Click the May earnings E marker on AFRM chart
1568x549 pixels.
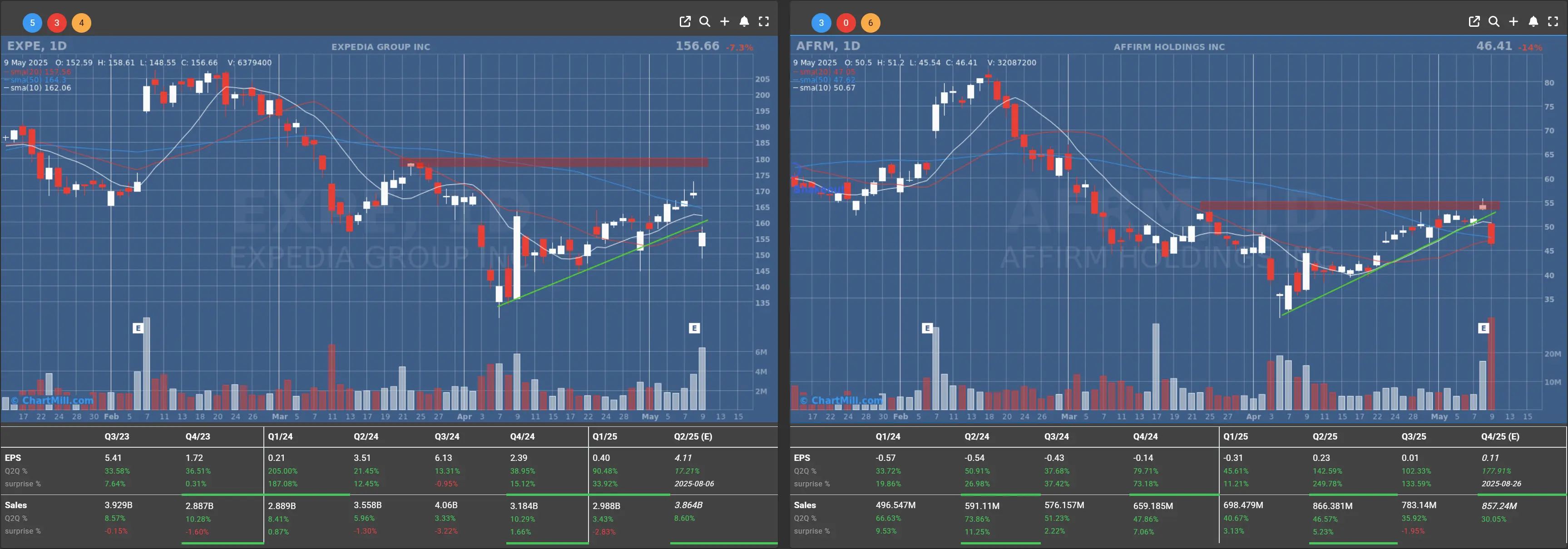coord(1484,328)
